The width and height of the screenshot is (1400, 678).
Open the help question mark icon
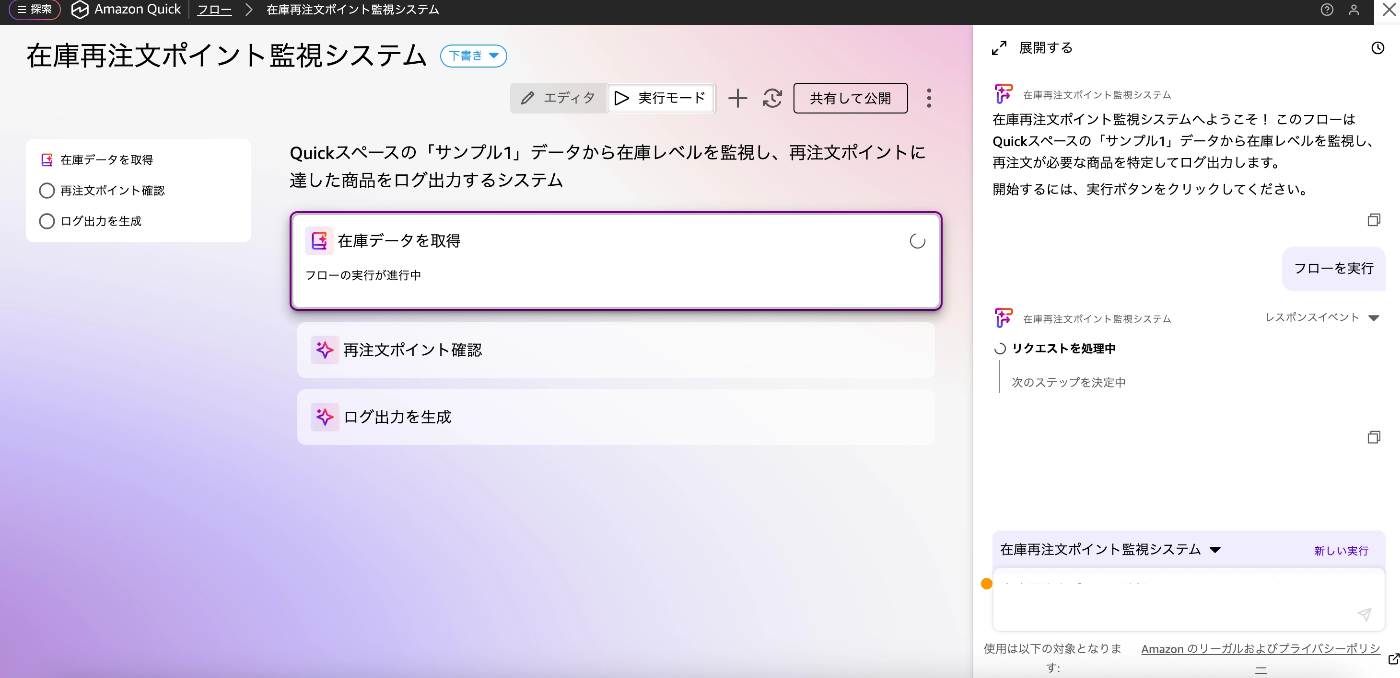[1327, 10]
